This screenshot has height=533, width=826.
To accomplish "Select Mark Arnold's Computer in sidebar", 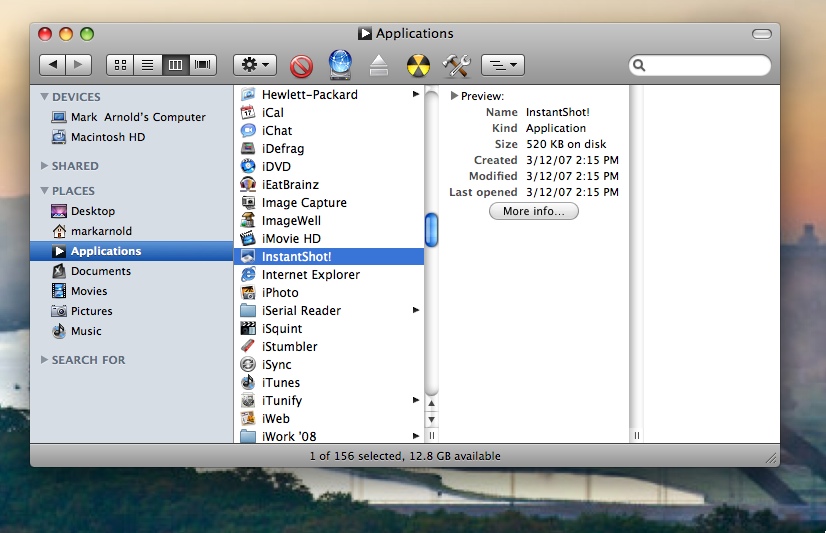I will click(131, 117).
